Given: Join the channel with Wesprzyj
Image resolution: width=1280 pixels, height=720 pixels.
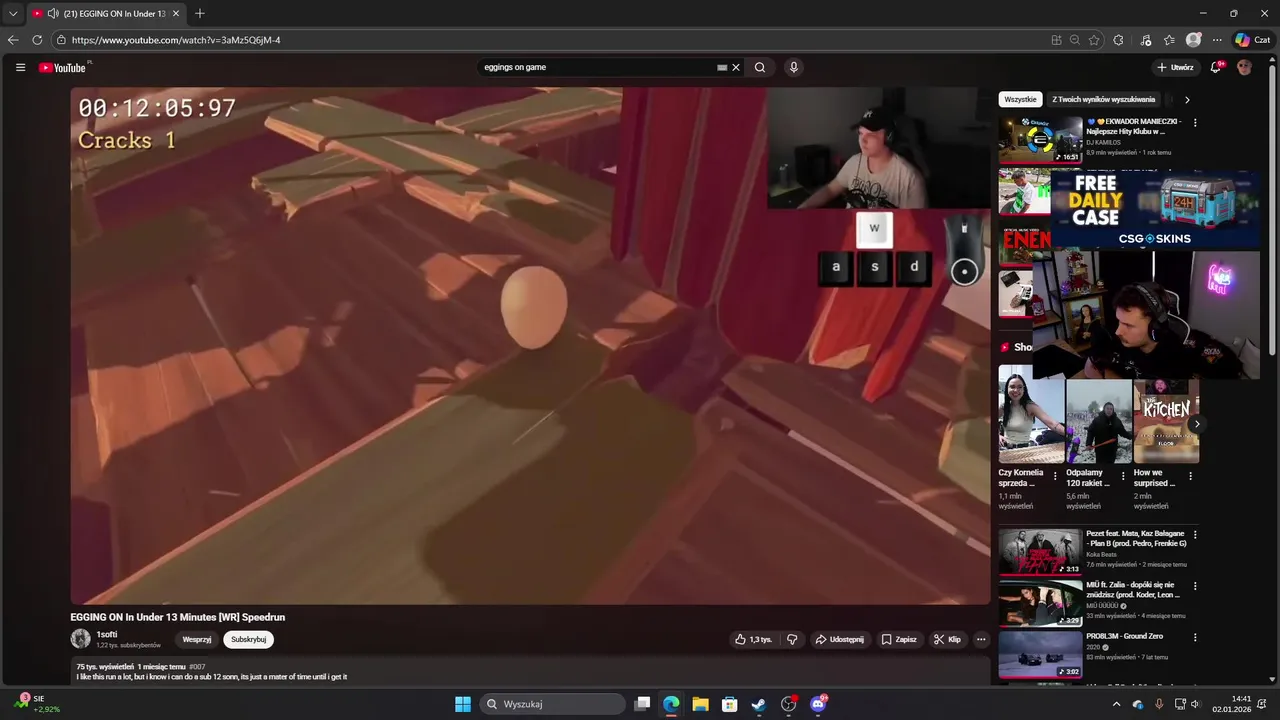Looking at the screenshot, I should [x=197, y=639].
